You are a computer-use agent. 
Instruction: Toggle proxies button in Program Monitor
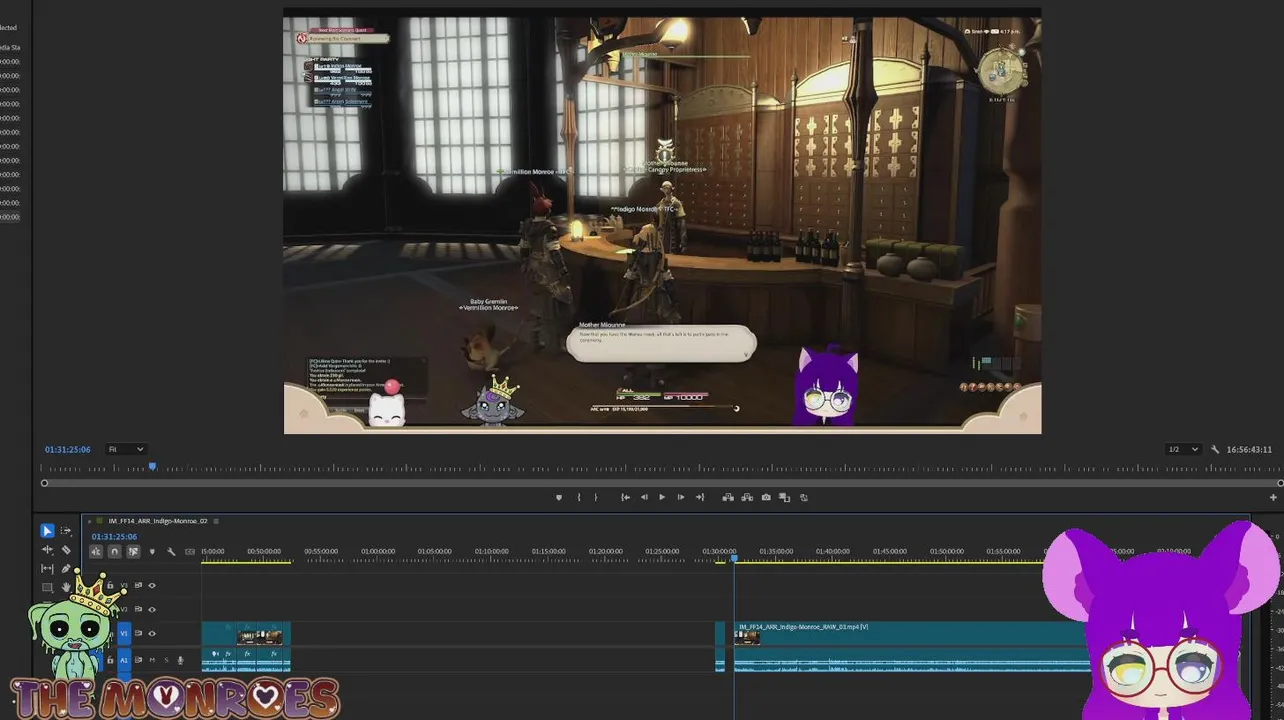pyautogui.click(x=804, y=497)
